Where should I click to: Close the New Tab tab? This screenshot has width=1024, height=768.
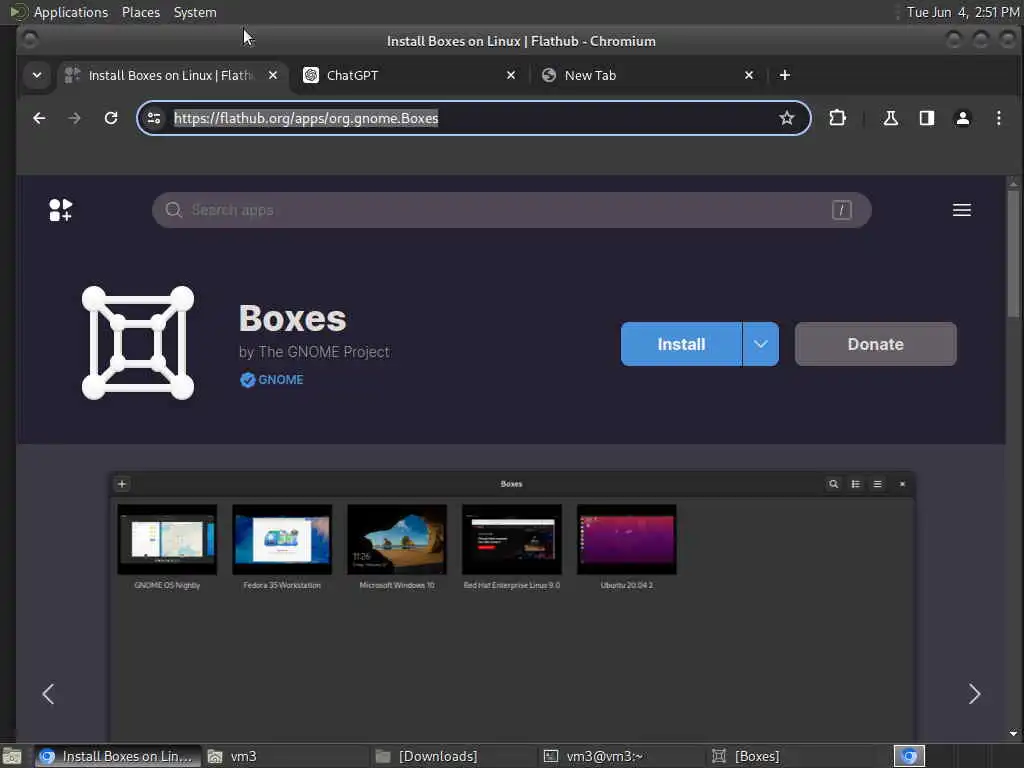point(749,75)
